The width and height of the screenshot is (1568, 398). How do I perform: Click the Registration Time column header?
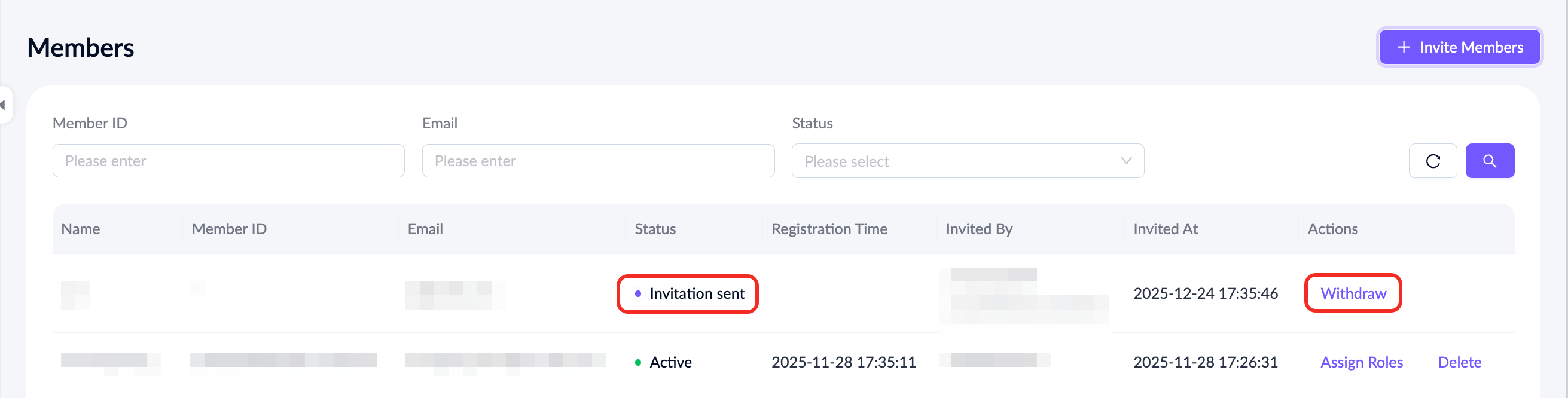(829, 229)
